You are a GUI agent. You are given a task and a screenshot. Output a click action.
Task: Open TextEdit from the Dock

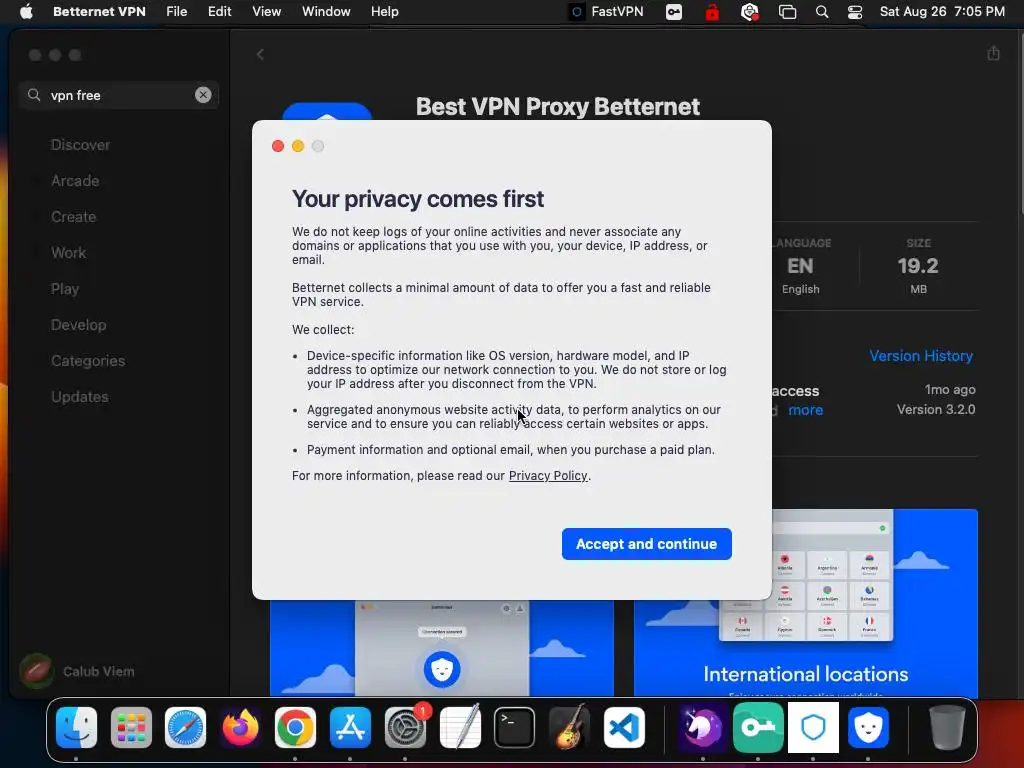[x=460, y=727]
